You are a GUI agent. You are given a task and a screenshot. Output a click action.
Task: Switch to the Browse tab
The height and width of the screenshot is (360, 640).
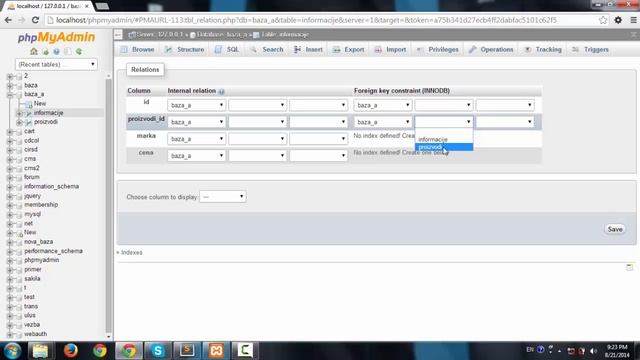138,49
